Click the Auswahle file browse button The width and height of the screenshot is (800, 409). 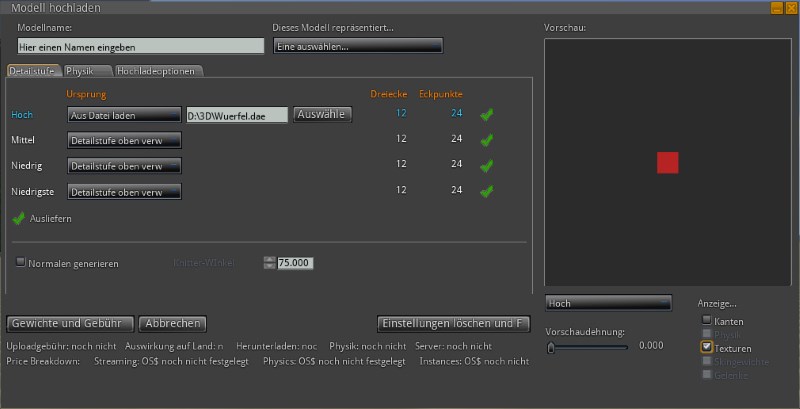[x=322, y=114]
